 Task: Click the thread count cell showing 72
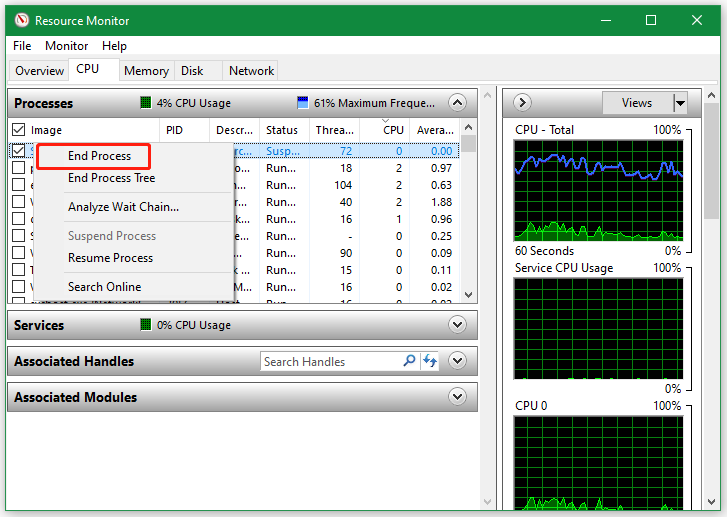346,151
